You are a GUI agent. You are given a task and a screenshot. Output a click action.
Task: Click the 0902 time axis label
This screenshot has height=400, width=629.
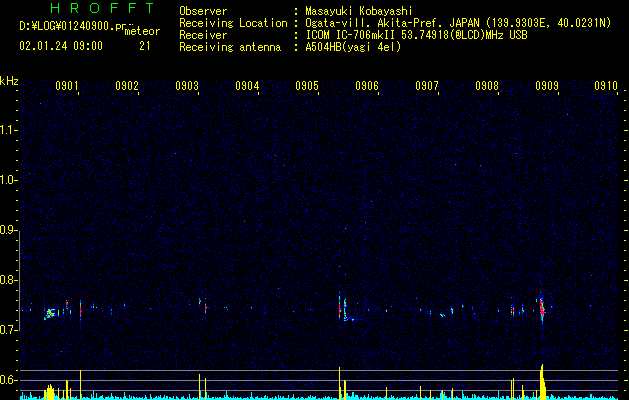pyautogui.click(x=127, y=86)
